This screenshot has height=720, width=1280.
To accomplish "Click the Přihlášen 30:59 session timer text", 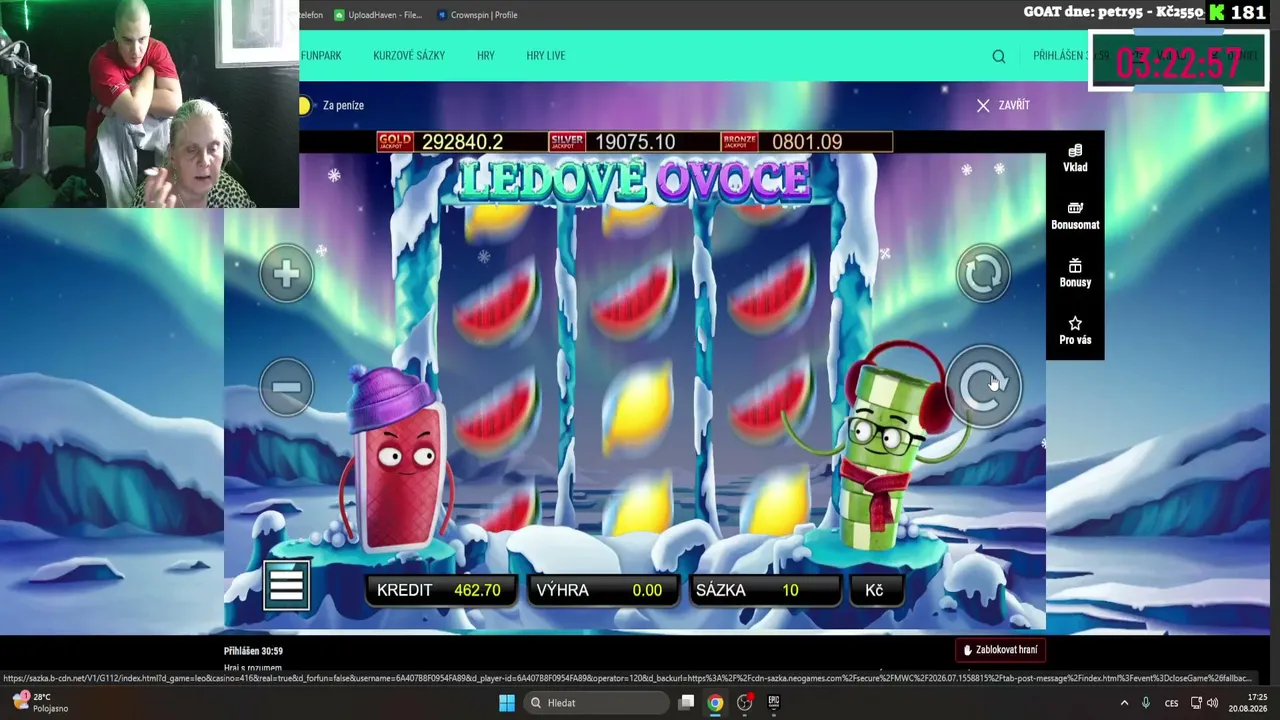I will coord(253,651).
